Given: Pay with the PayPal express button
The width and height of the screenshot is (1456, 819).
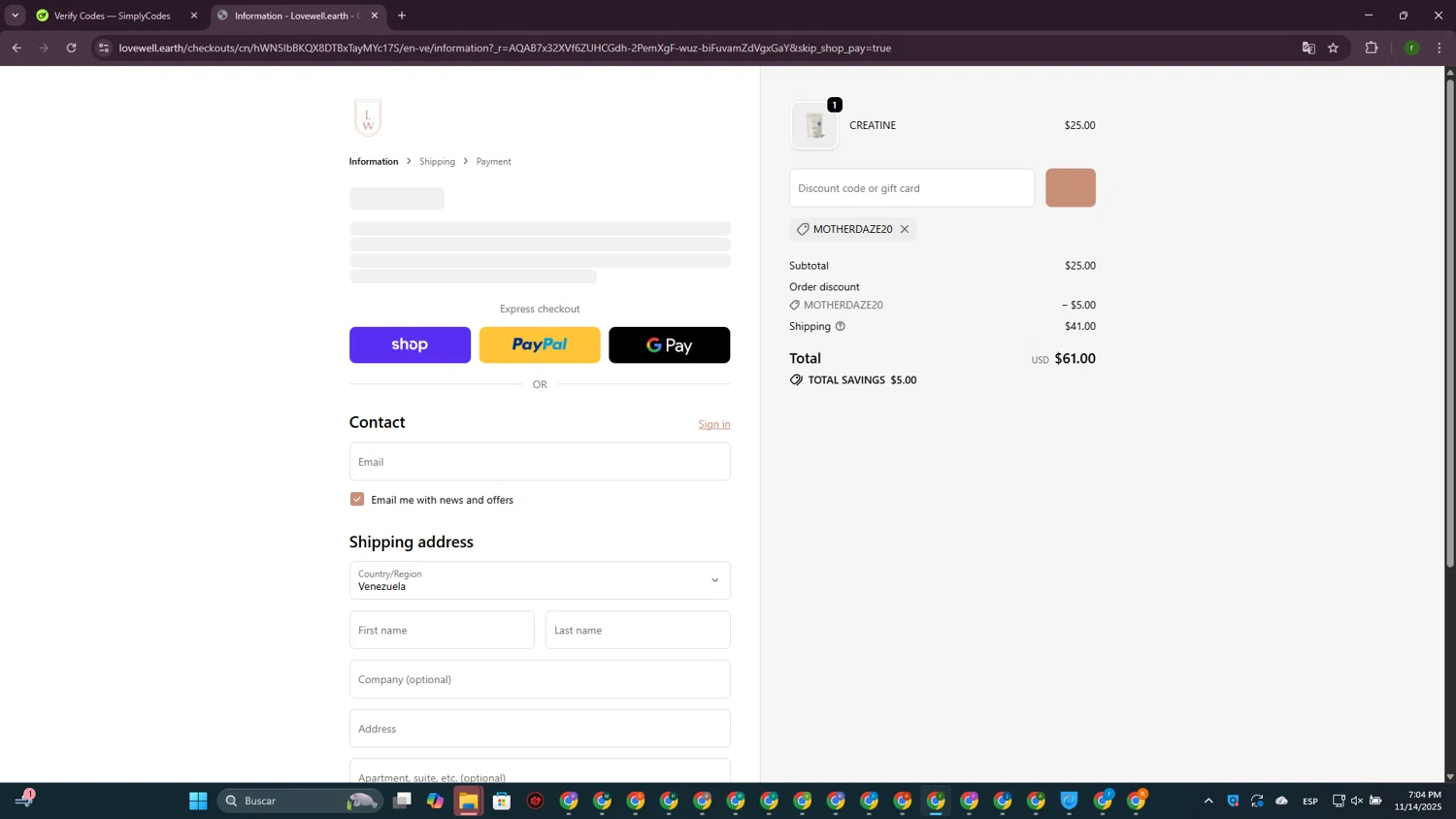Looking at the screenshot, I should (x=540, y=344).
